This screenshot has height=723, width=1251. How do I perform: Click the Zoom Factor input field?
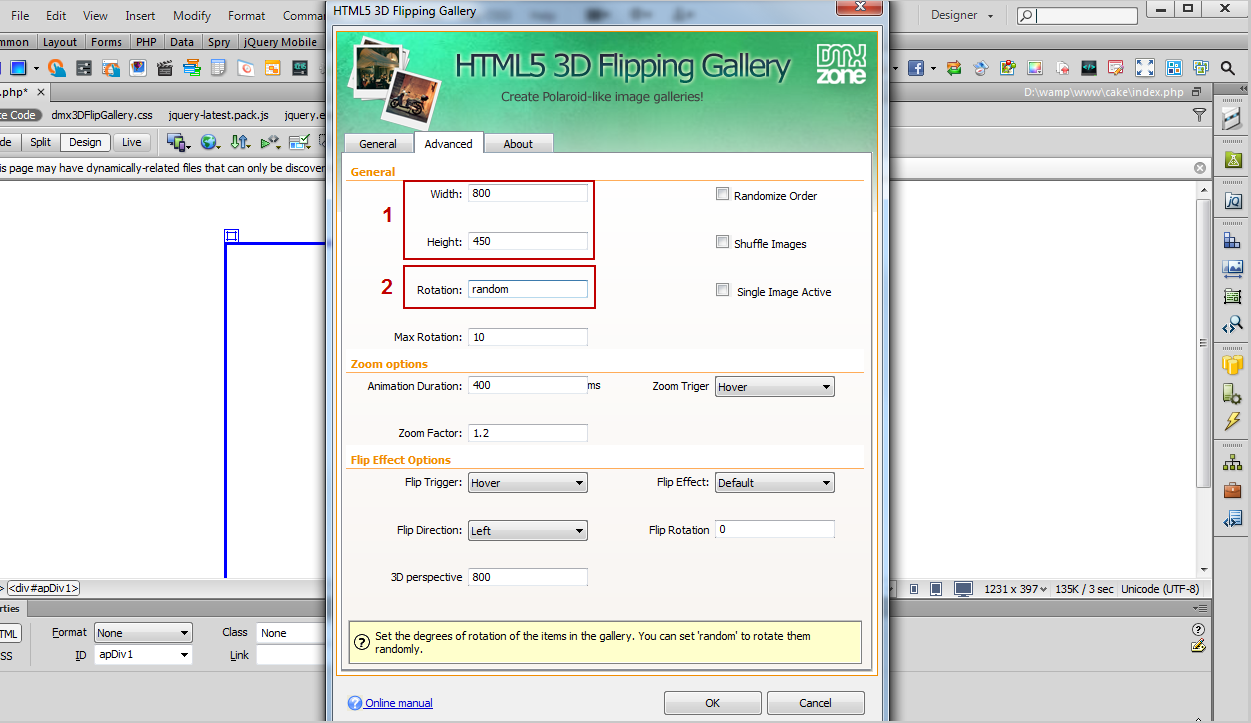[x=527, y=433]
